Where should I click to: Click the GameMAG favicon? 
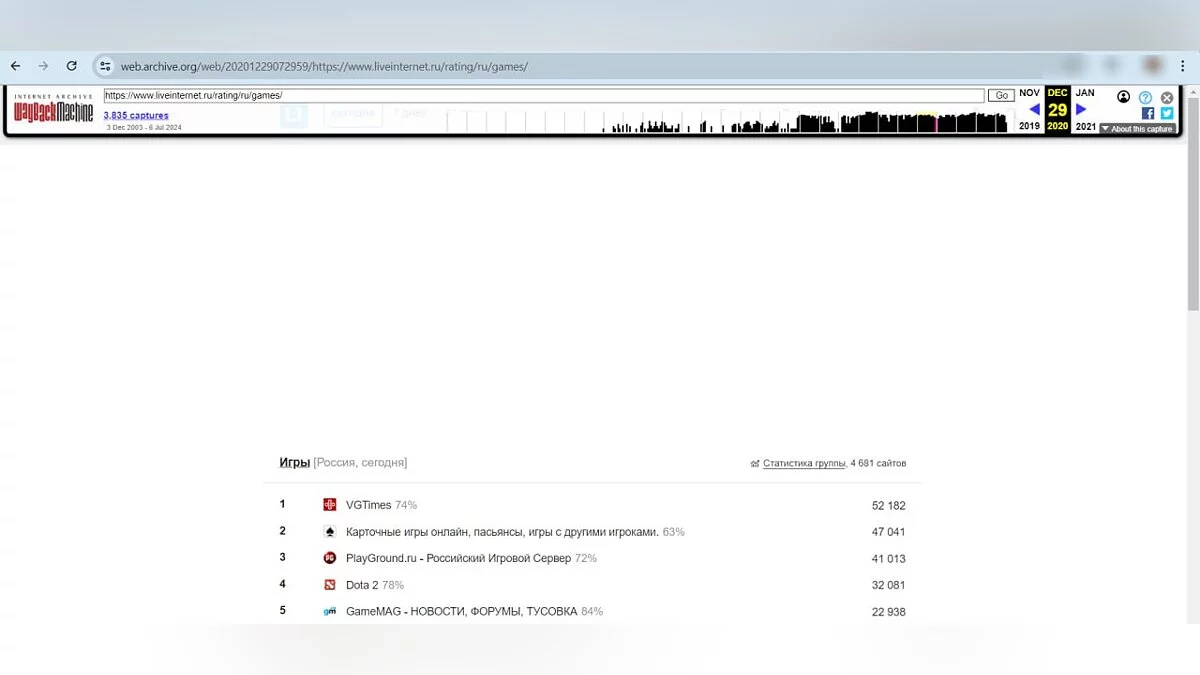330,611
